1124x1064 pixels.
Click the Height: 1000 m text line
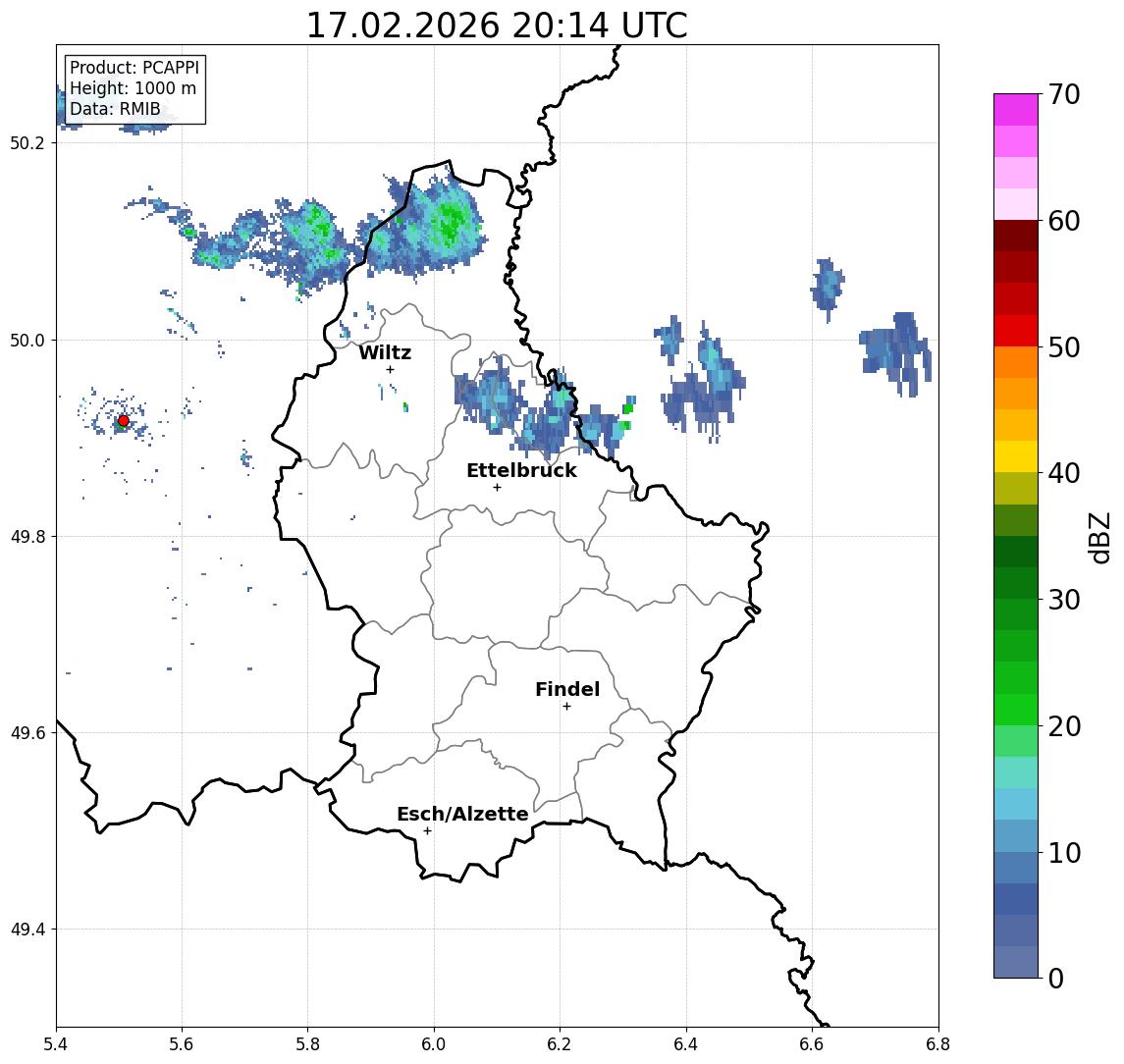[133, 88]
